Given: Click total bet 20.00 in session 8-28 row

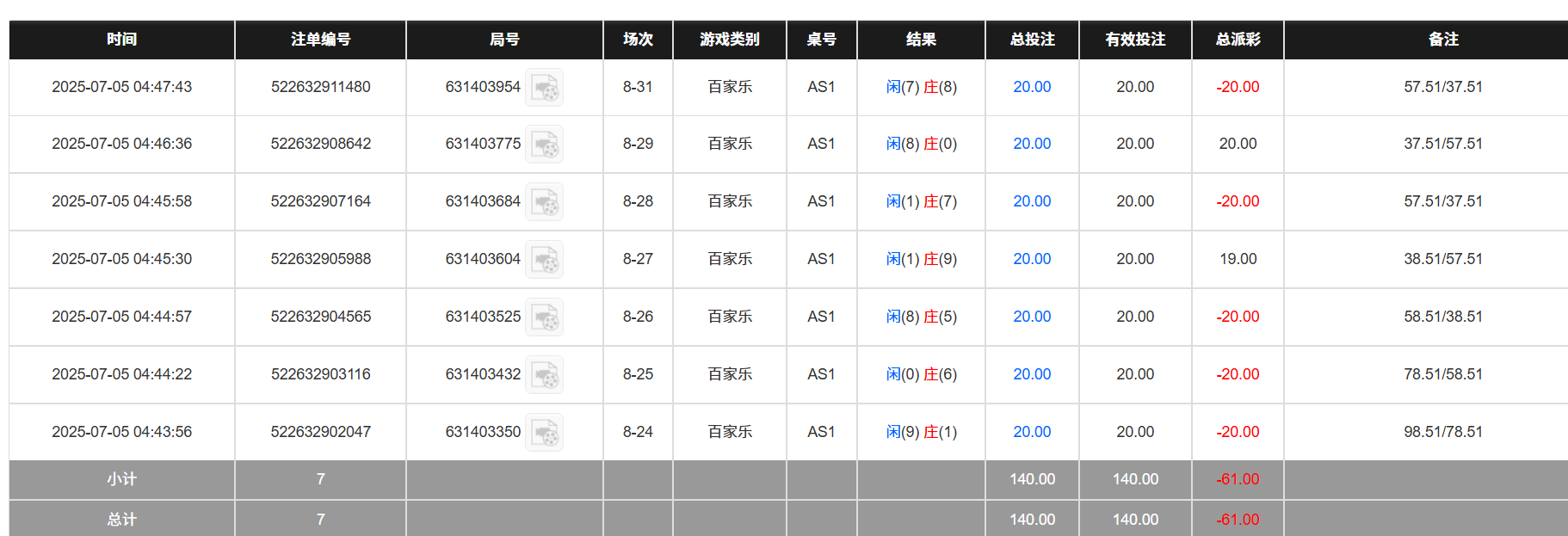Looking at the screenshot, I should coord(1031,201).
